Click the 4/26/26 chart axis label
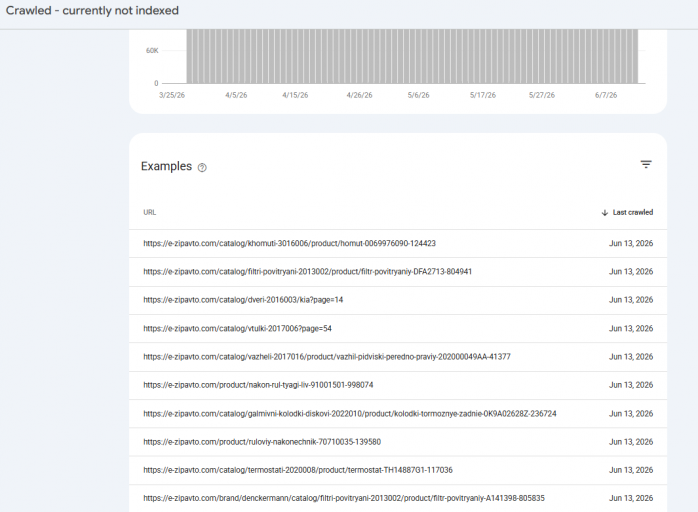Viewport: 698px width, 512px height. [359, 95]
